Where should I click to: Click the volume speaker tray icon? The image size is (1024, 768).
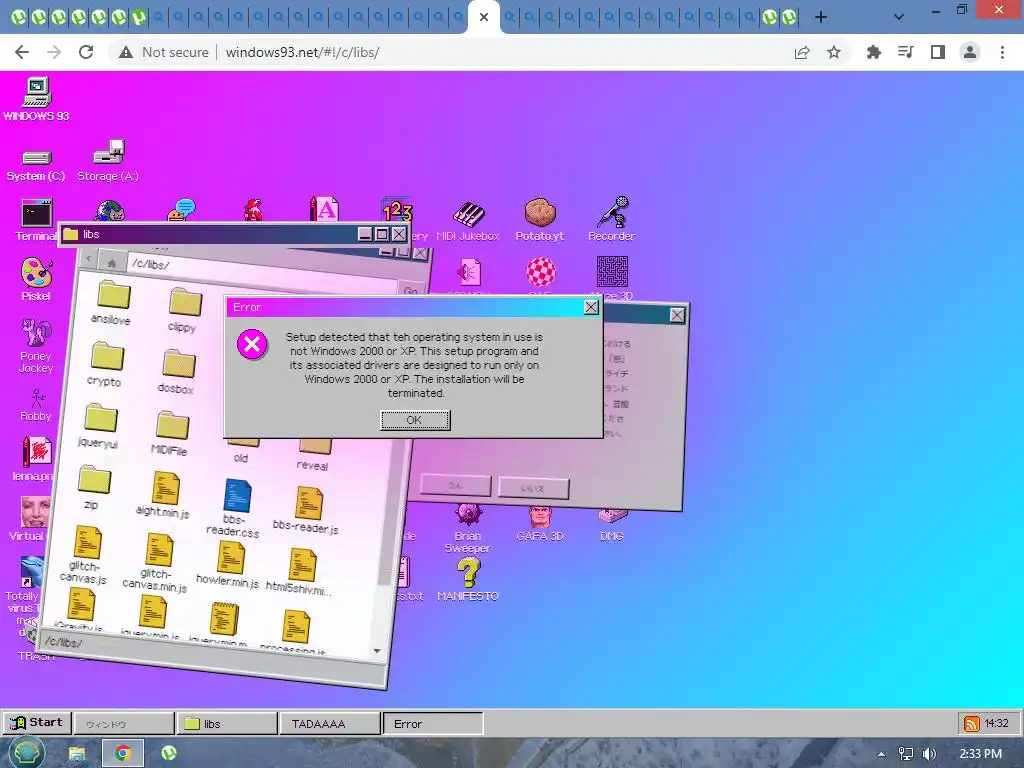(929, 754)
